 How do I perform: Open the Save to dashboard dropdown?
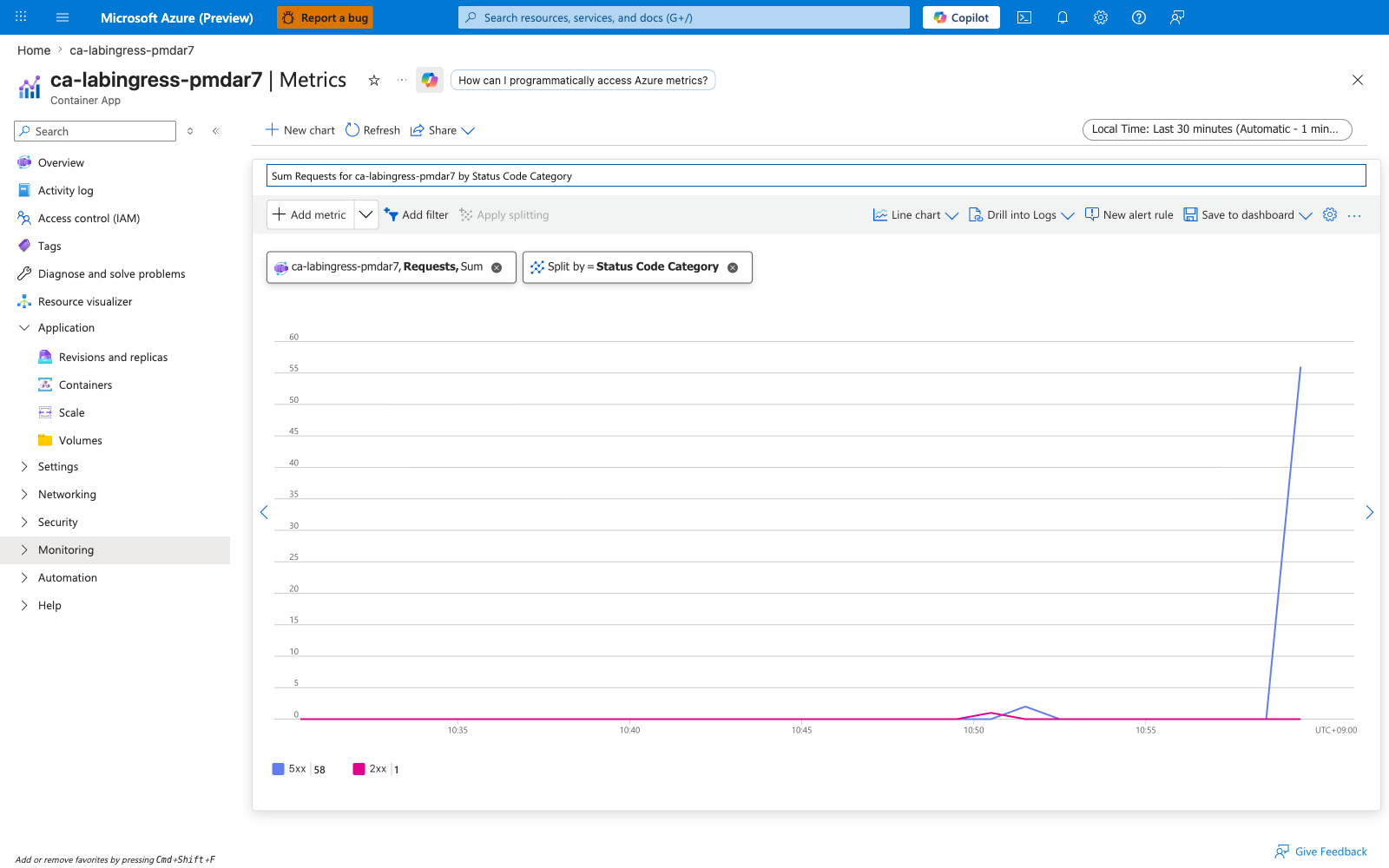tap(1248, 215)
